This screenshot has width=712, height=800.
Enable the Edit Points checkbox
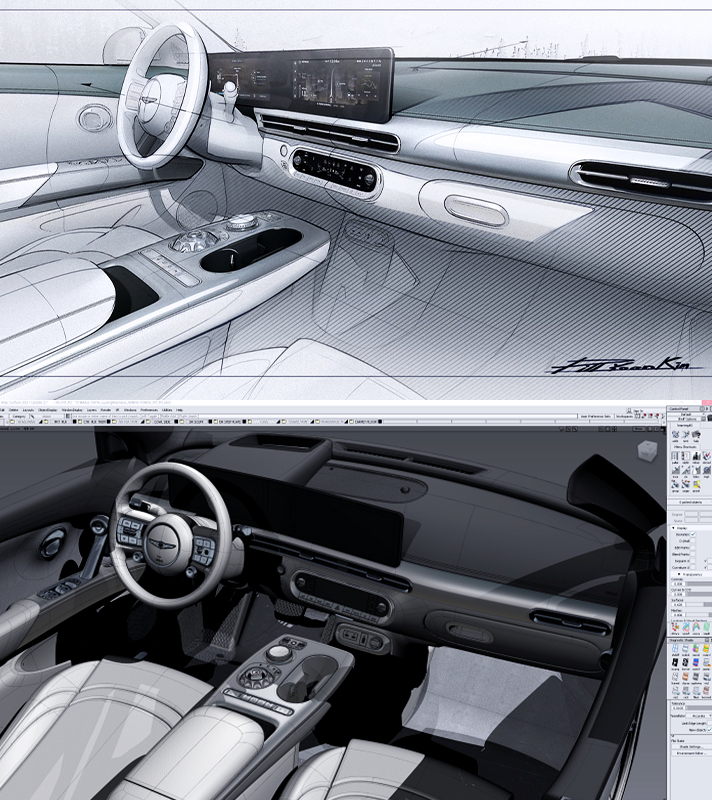[x=692, y=547]
